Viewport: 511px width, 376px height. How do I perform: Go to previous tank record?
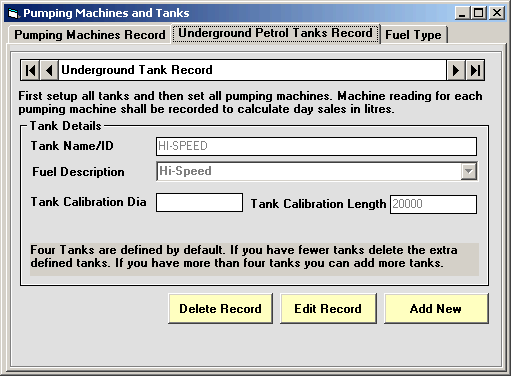pos(49,70)
